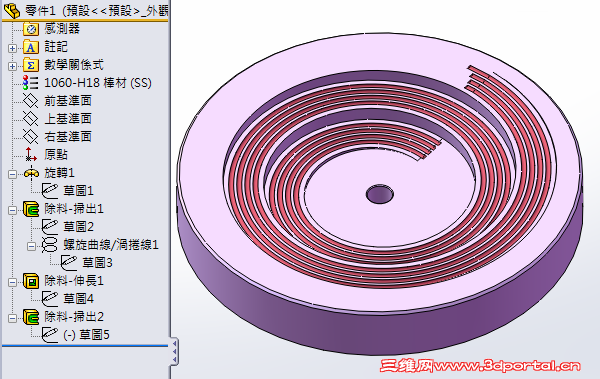Select the 零件1 part name text
This screenshot has width=600, height=379.
(x=41, y=11)
